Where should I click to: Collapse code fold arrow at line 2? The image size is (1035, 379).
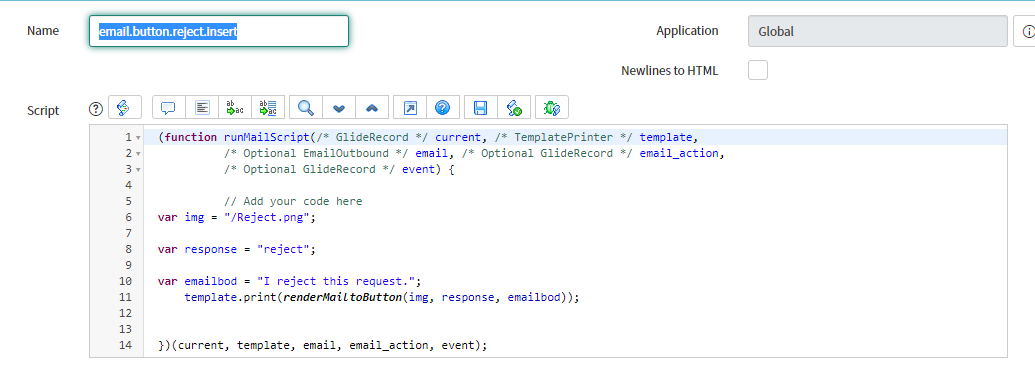(x=138, y=154)
